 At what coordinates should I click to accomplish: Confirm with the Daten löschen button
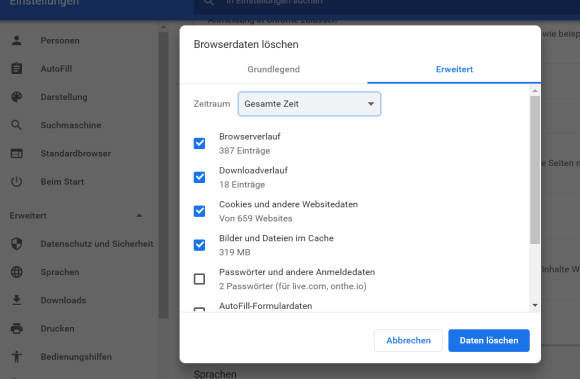489,341
